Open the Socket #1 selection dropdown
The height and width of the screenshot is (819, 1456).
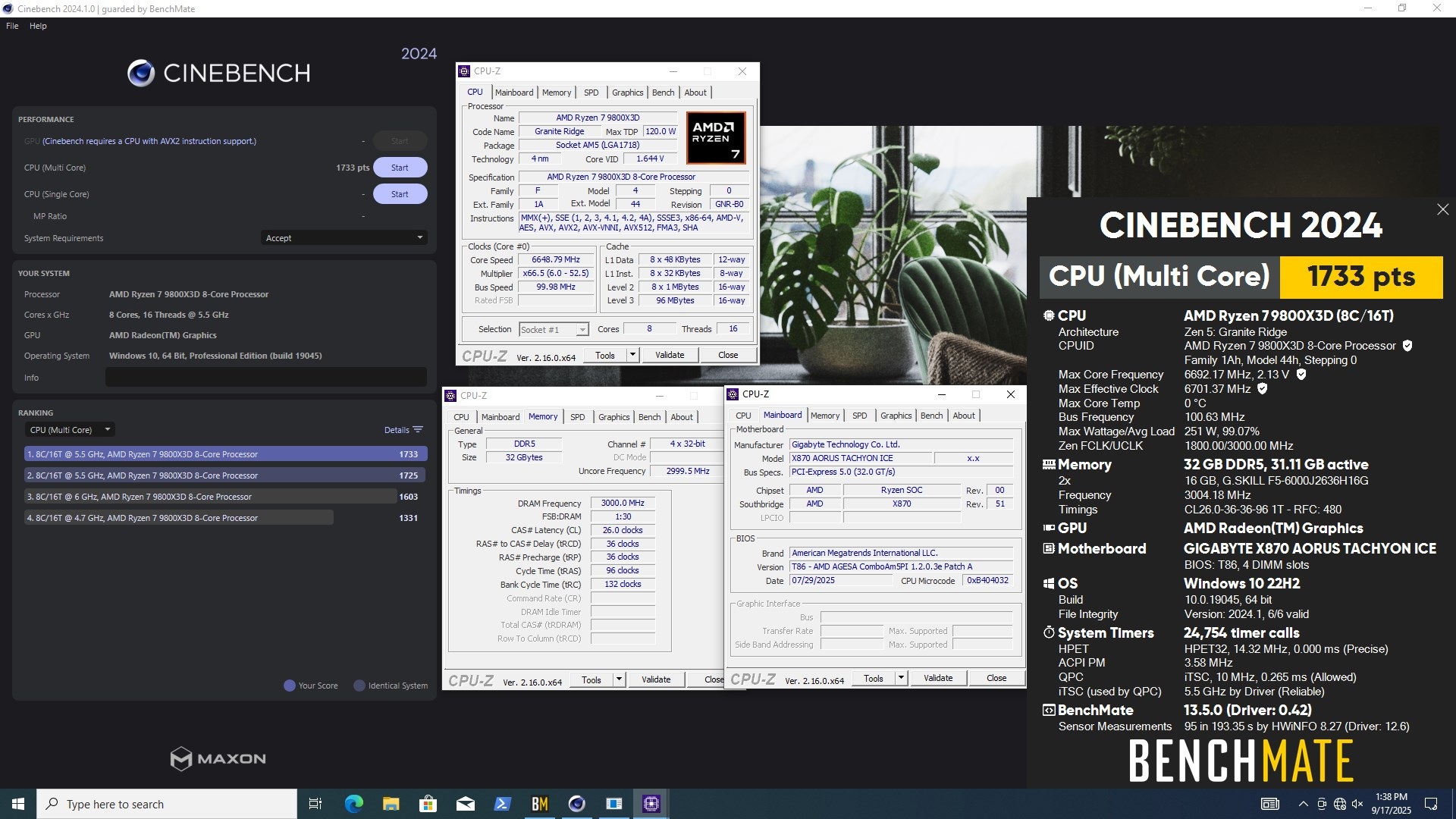tap(582, 330)
